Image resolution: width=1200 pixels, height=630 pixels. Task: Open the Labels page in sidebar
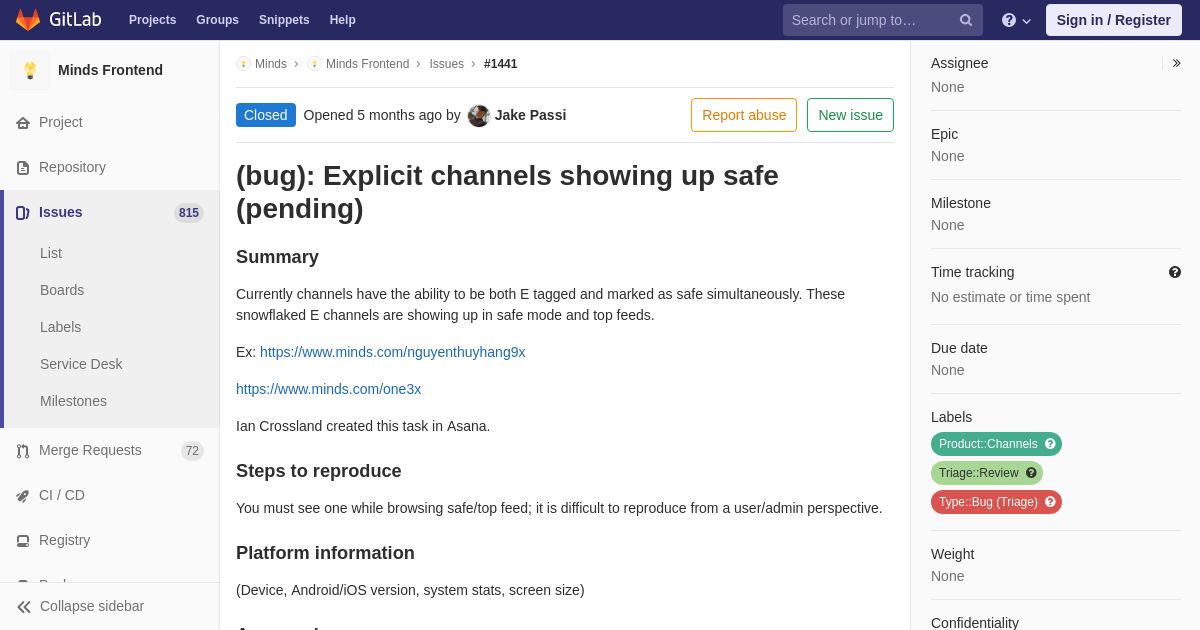point(60,327)
